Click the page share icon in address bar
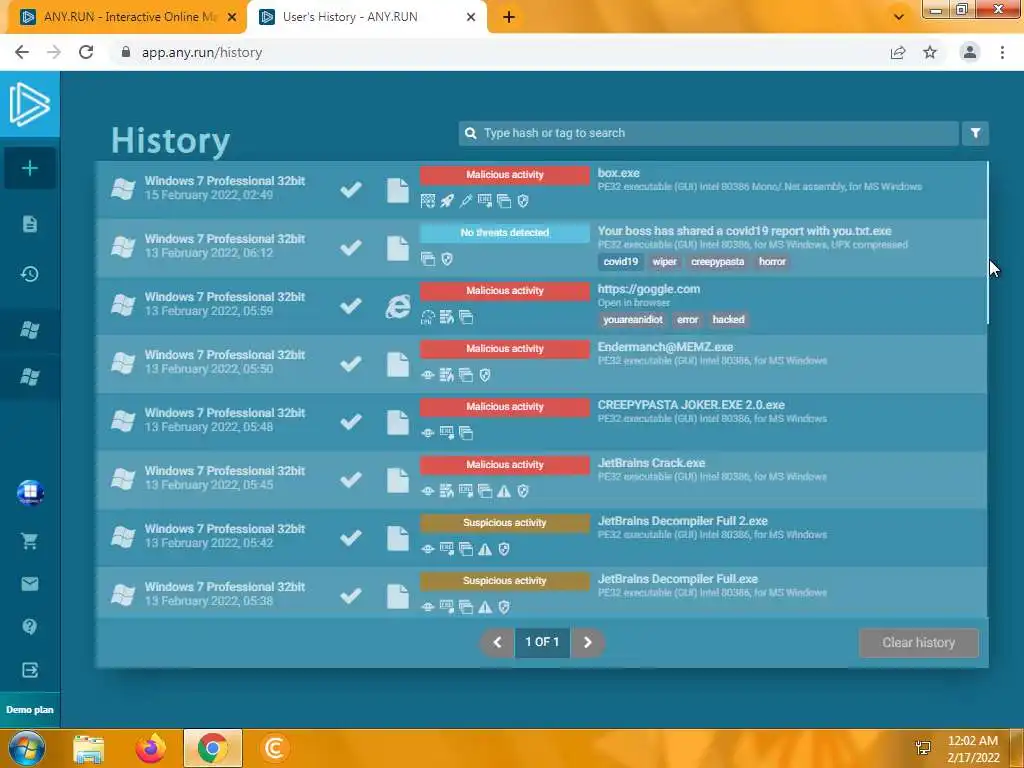Image resolution: width=1024 pixels, height=768 pixels. coord(898,52)
